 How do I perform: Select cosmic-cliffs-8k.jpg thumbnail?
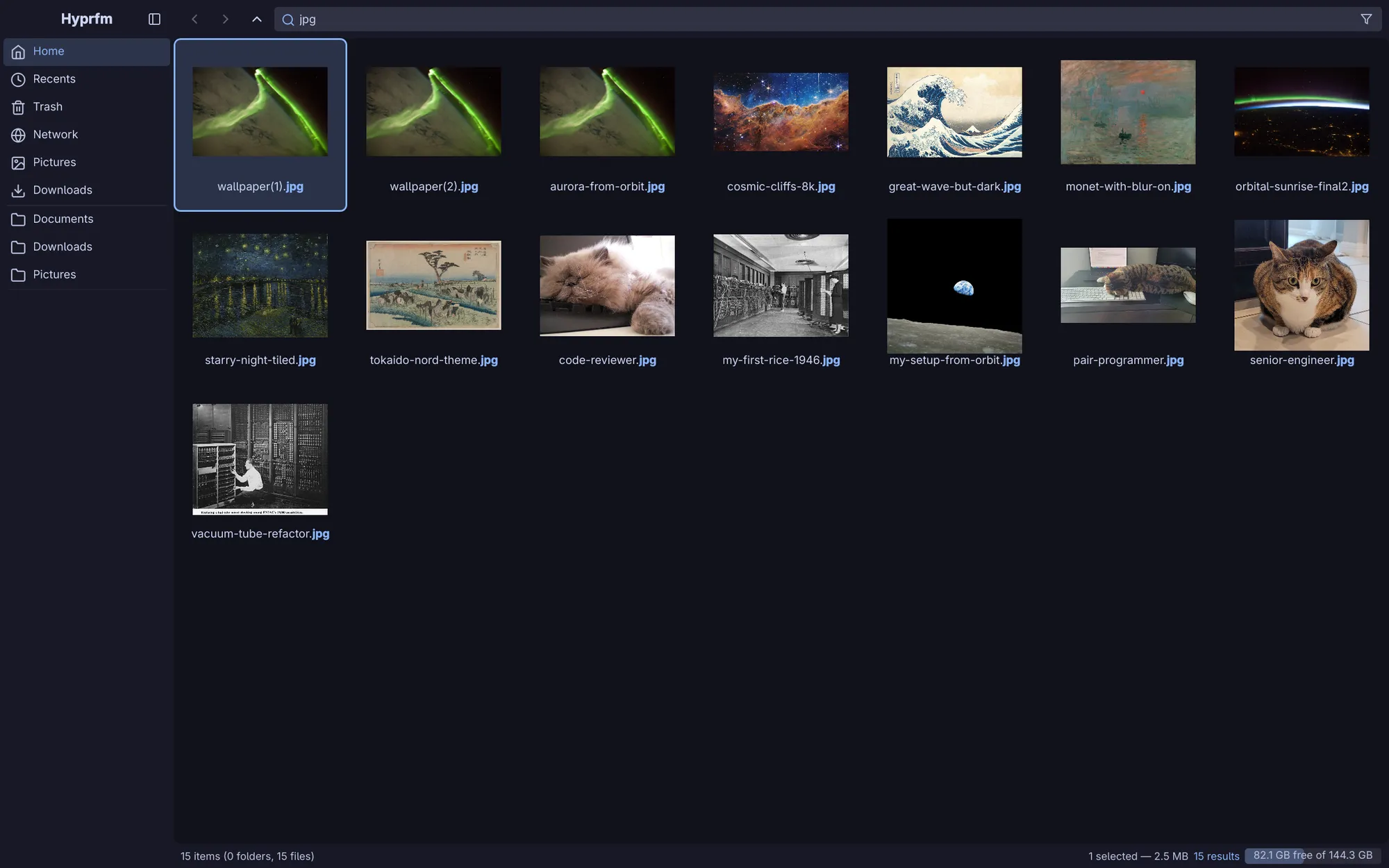pyautogui.click(x=781, y=112)
